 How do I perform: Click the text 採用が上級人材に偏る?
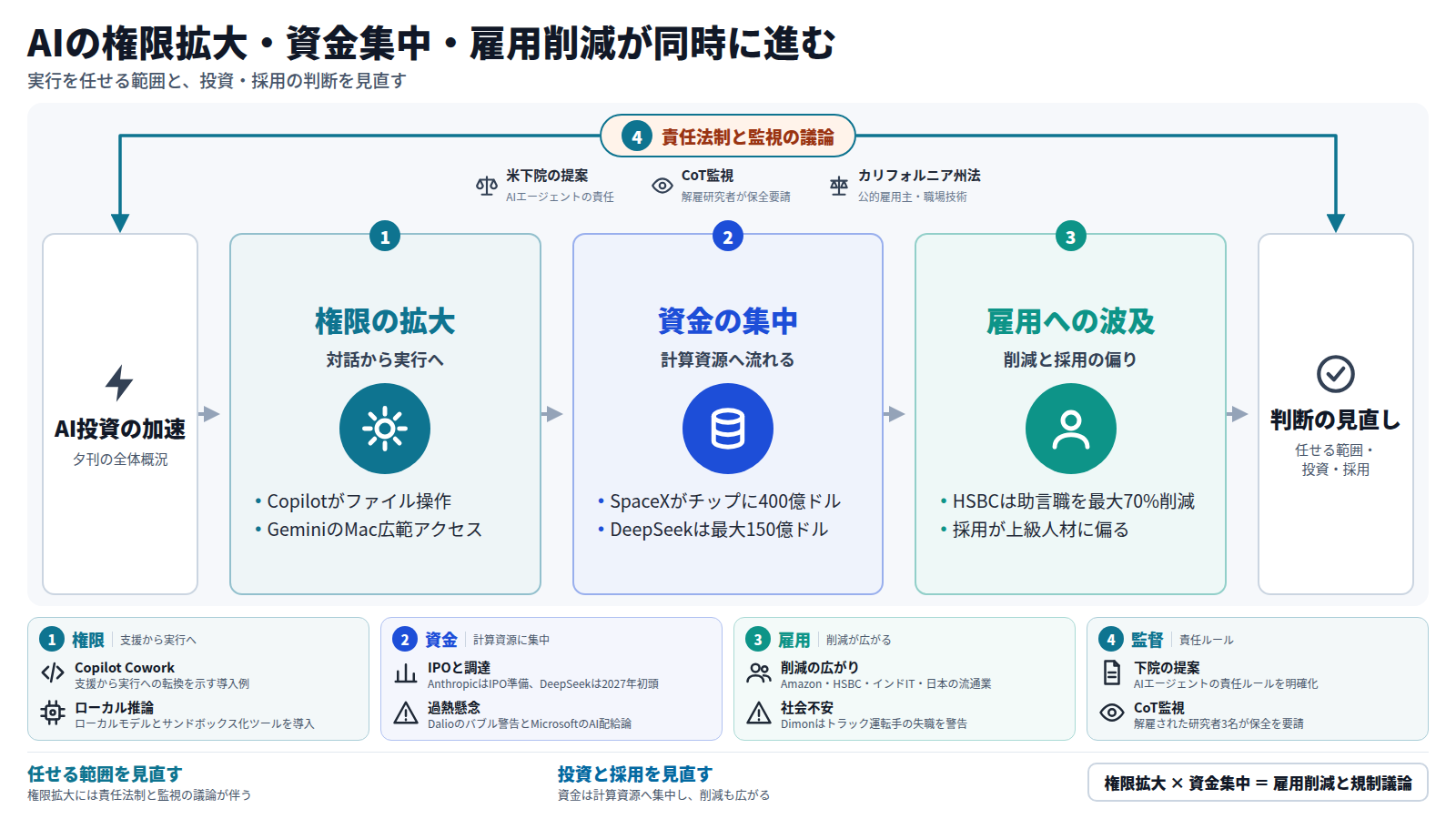tap(1040, 530)
